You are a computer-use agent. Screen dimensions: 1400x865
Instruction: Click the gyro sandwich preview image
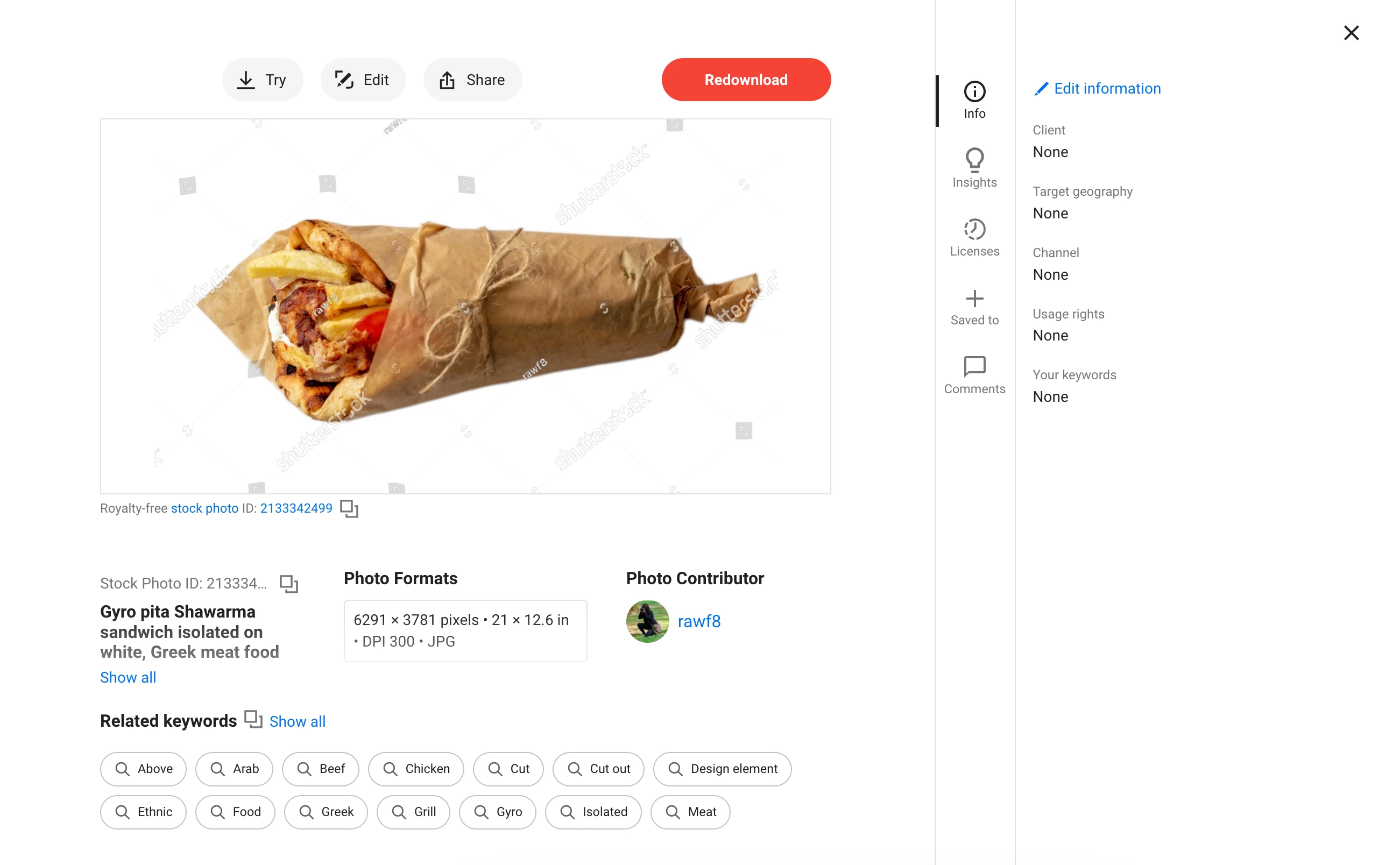coord(466,307)
